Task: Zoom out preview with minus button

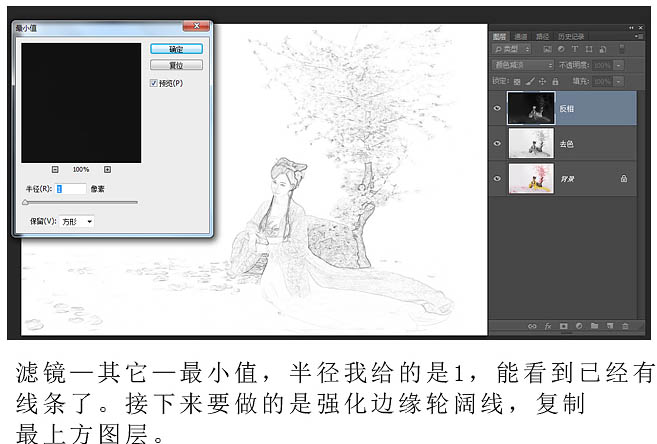Action: 55,169
